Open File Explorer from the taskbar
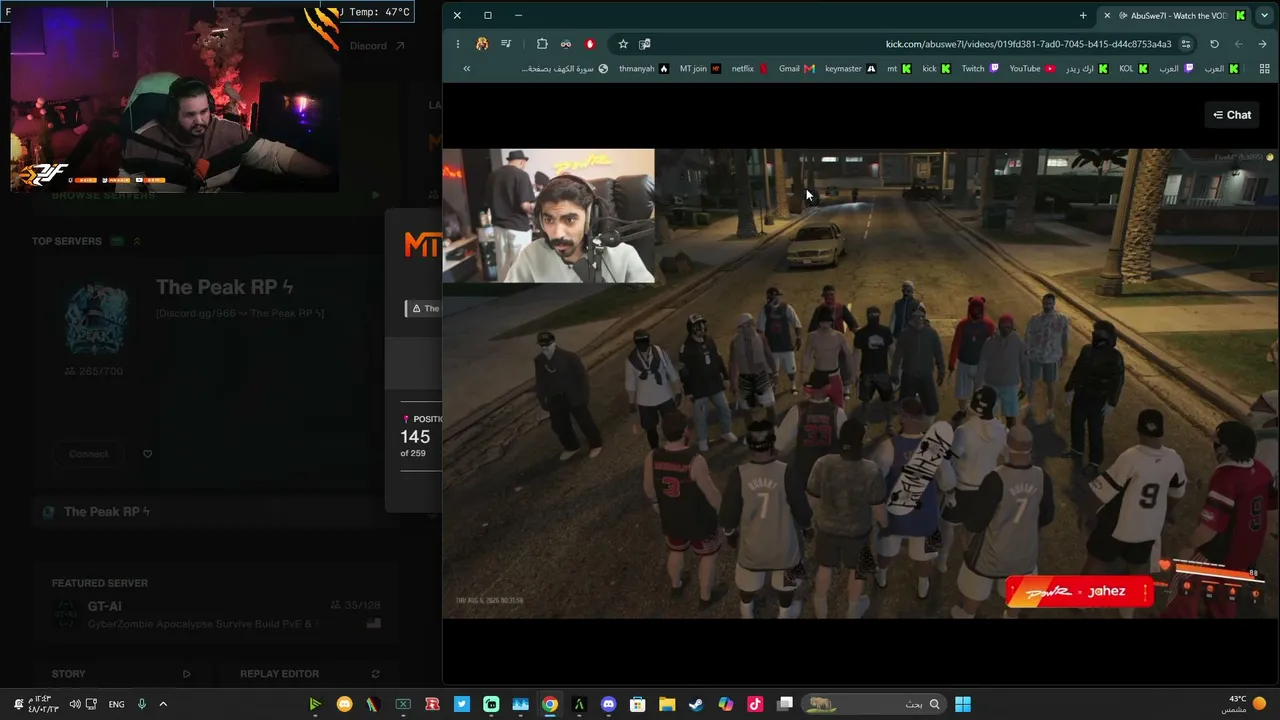1280x720 pixels. (667, 704)
